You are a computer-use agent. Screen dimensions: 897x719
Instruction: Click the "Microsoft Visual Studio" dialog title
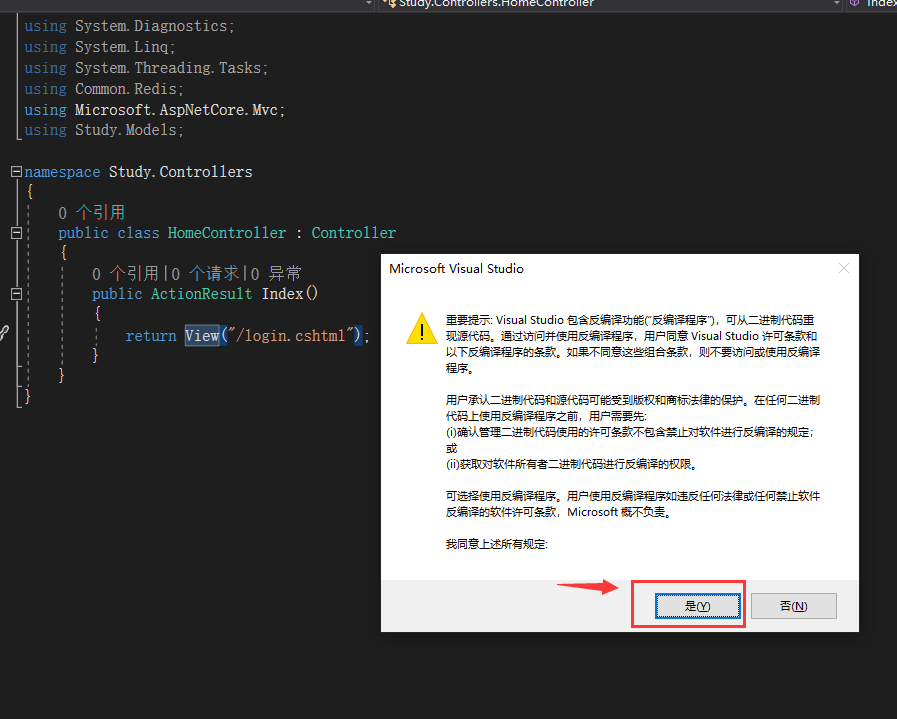[x=456, y=268]
